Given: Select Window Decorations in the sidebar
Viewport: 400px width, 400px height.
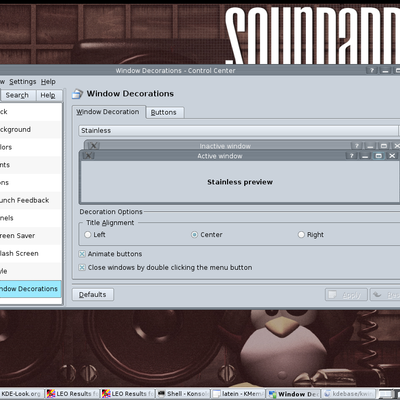Looking at the screenshot, I should 30,289.
